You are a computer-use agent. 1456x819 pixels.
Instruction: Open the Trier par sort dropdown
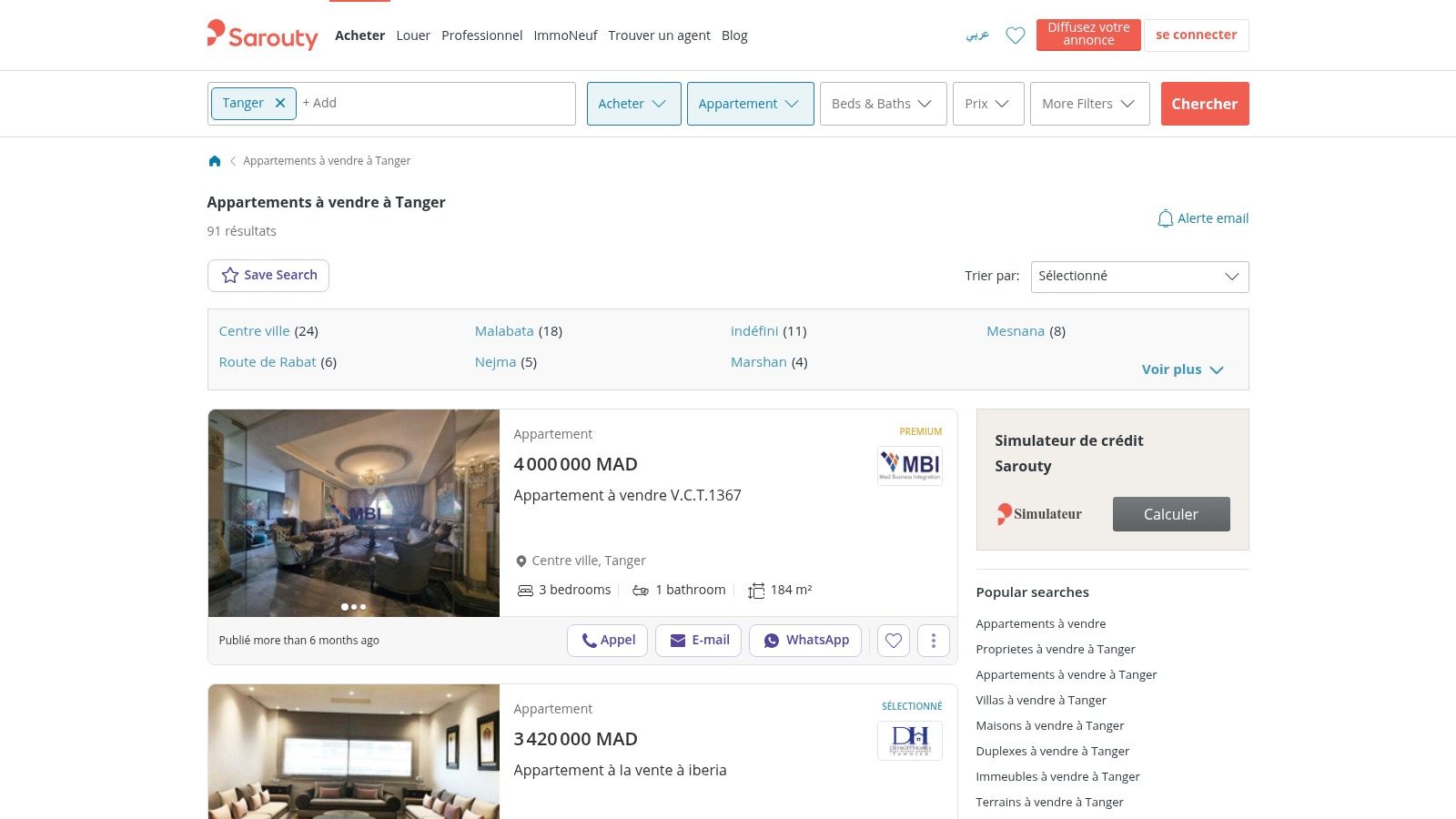pyautogui.click(x=1139, y=277)
